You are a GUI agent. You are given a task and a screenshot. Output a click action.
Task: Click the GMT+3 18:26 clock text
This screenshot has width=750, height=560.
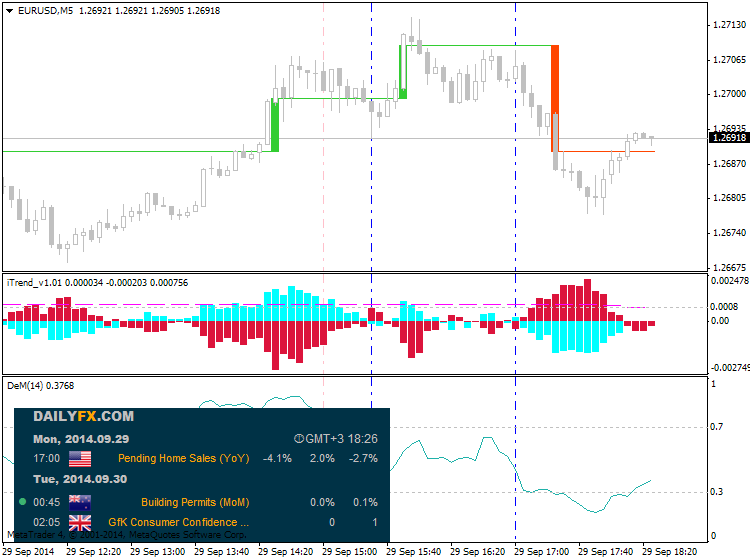pos(342,439)
